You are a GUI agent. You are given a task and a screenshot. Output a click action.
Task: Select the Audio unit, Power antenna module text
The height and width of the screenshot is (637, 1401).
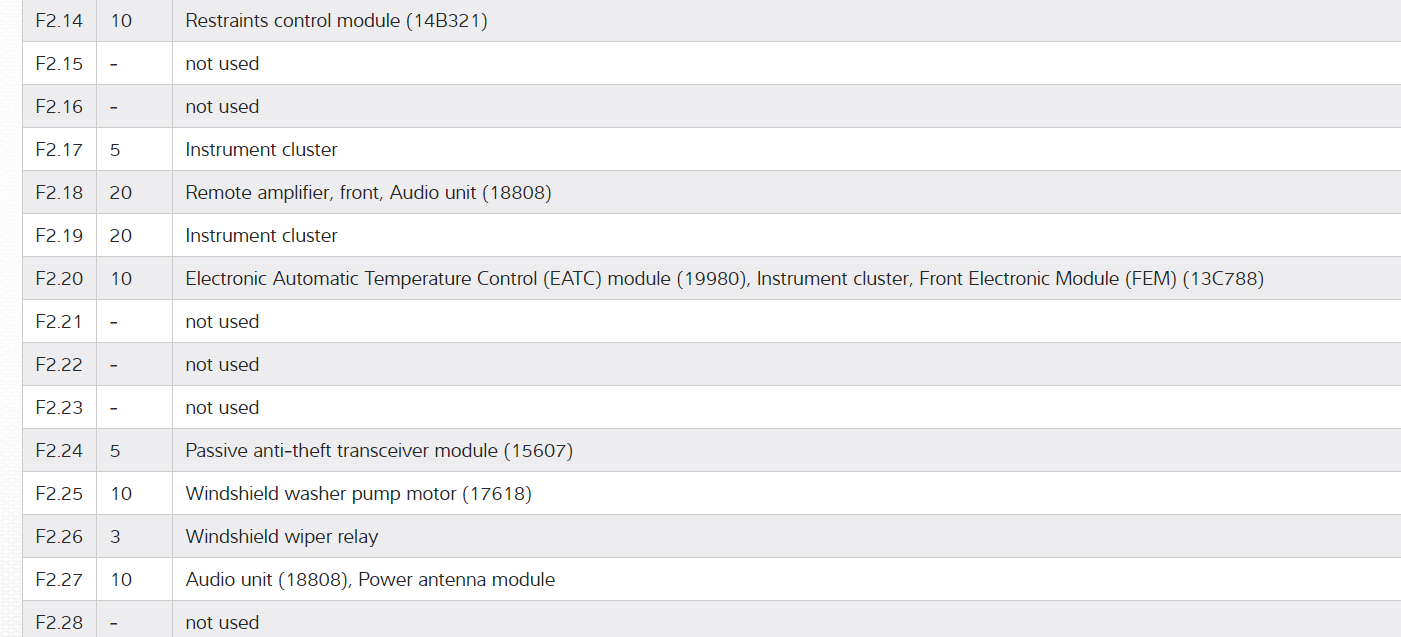click(370, 579)
